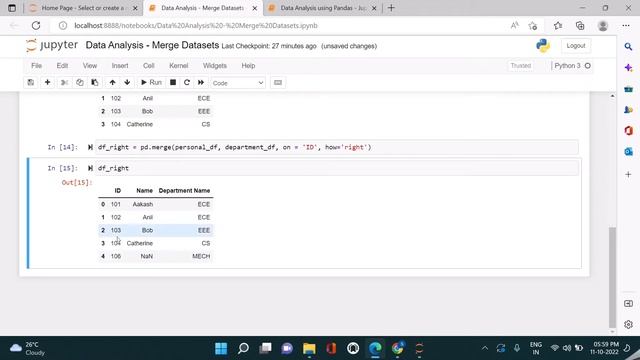Open the cell type Code dropdown
The height and width of the screenshot is (360, 640).
pyautogui.click(x=238, y=83)
